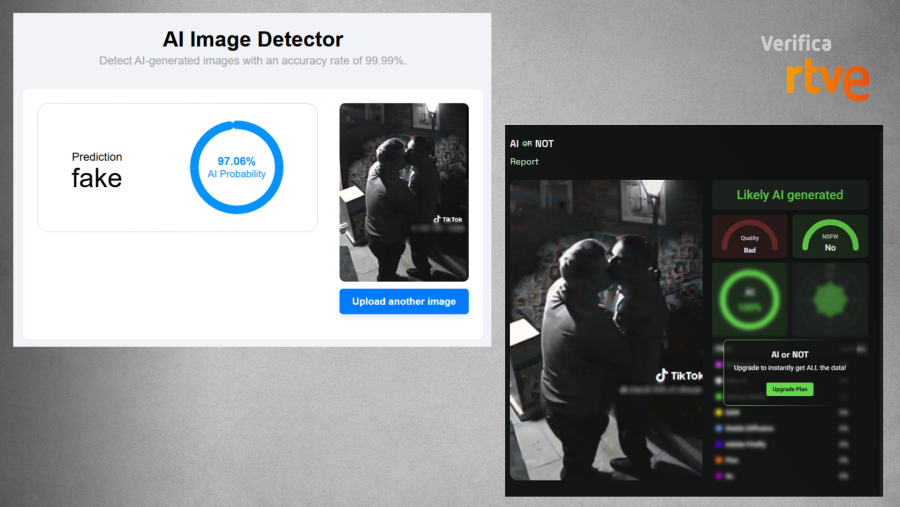Click the orange dot in generator list
Viewport: 900px width, 507px height.
pyautogui.click(x=719, y=460)
